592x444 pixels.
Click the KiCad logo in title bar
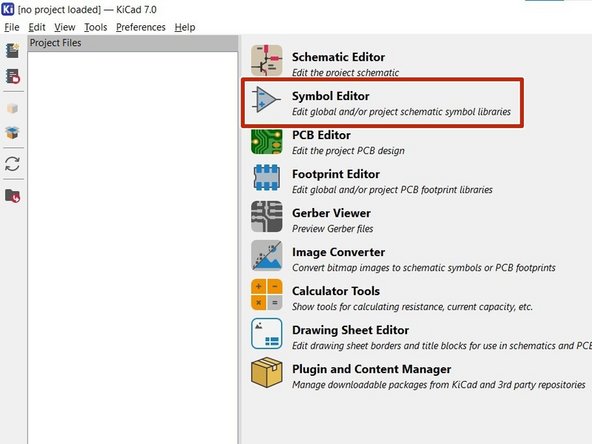[8, 9]
